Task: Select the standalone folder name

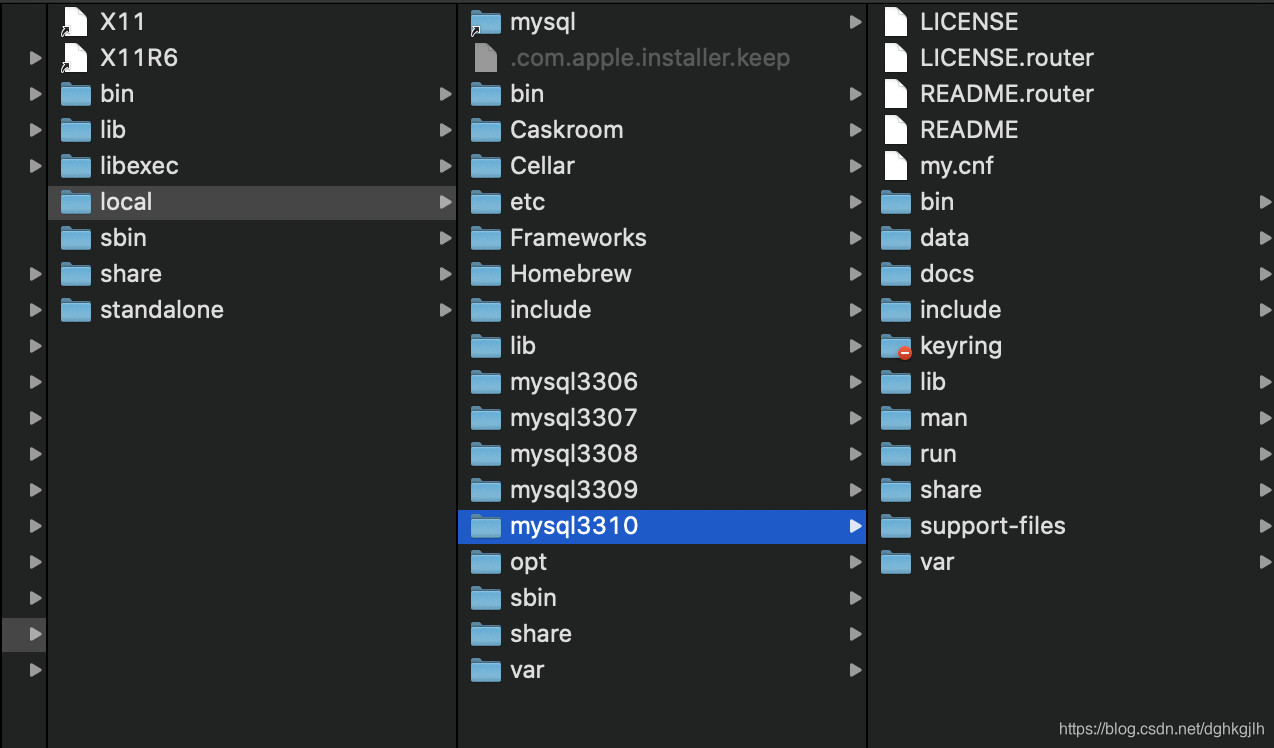Action: [x=162, y=310]
